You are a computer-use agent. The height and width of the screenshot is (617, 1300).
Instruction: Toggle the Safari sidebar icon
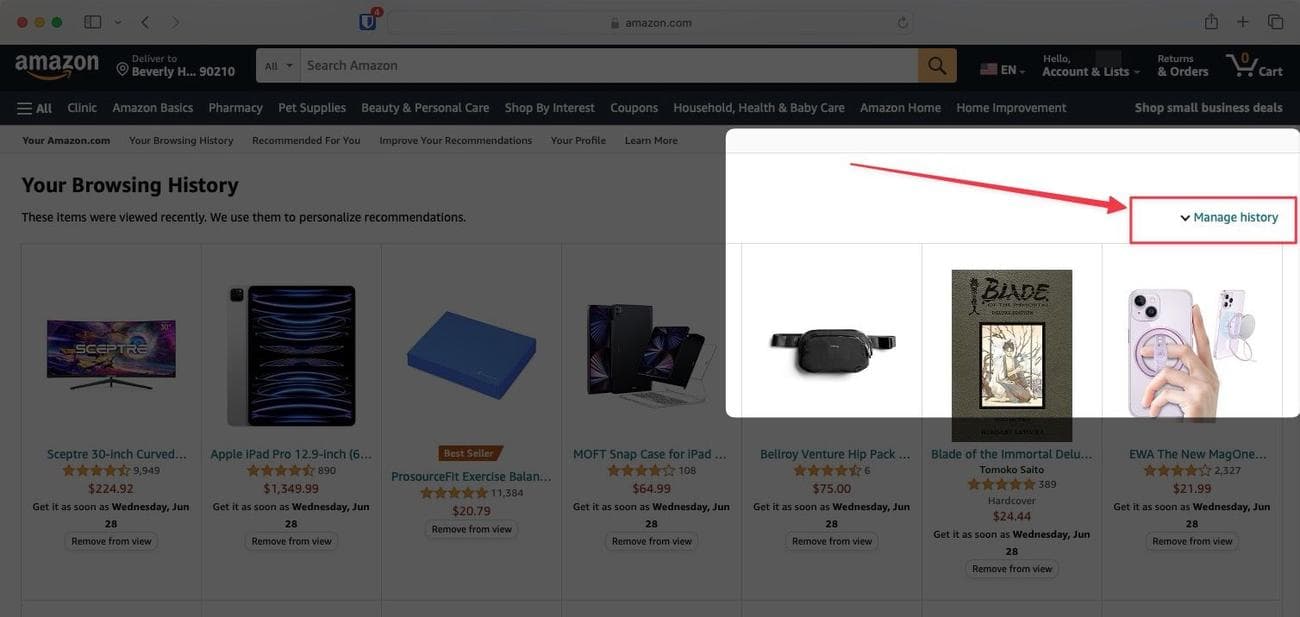pos(92,22)
